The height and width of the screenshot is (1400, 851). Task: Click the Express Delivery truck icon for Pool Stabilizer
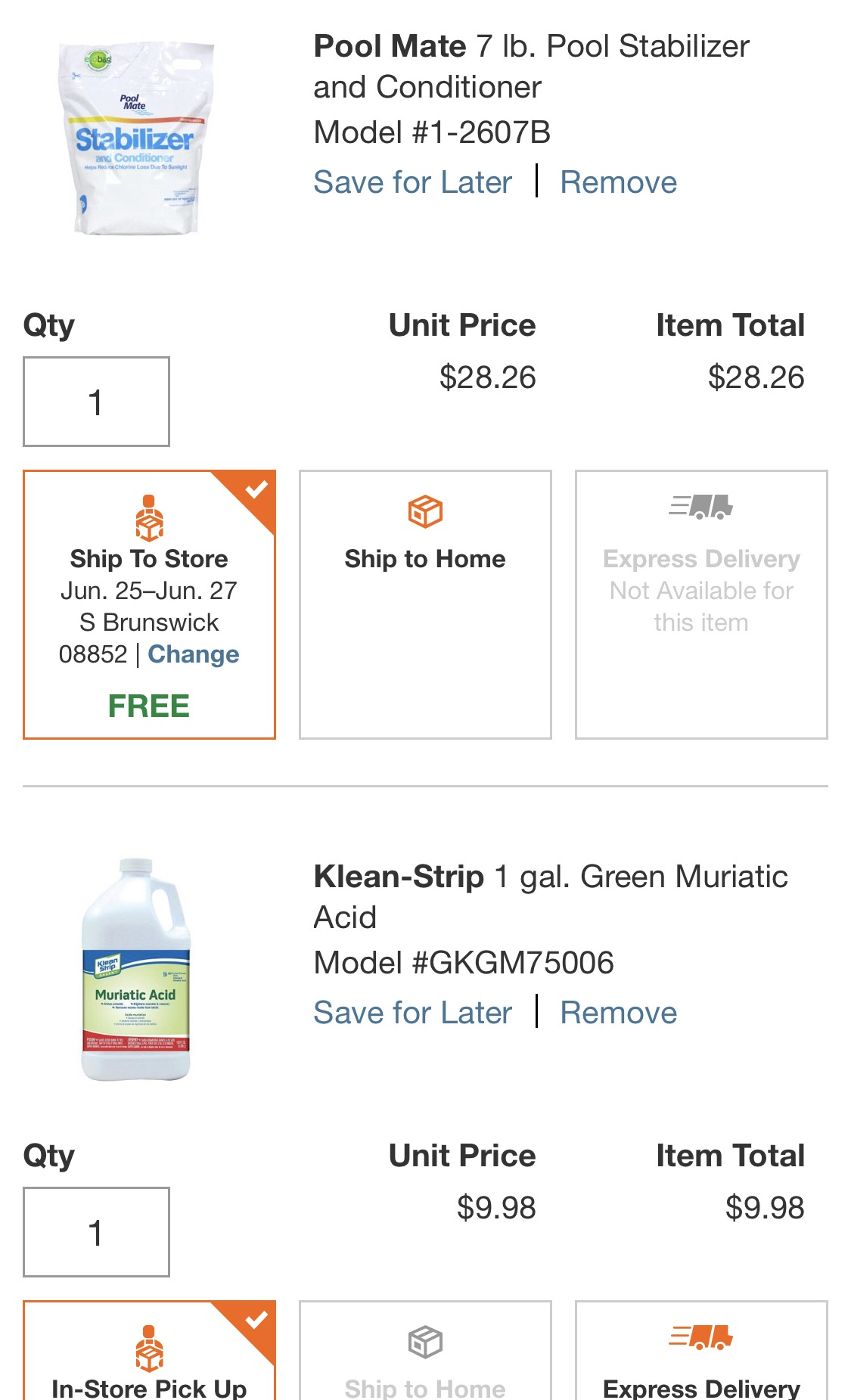click(701, 507)
